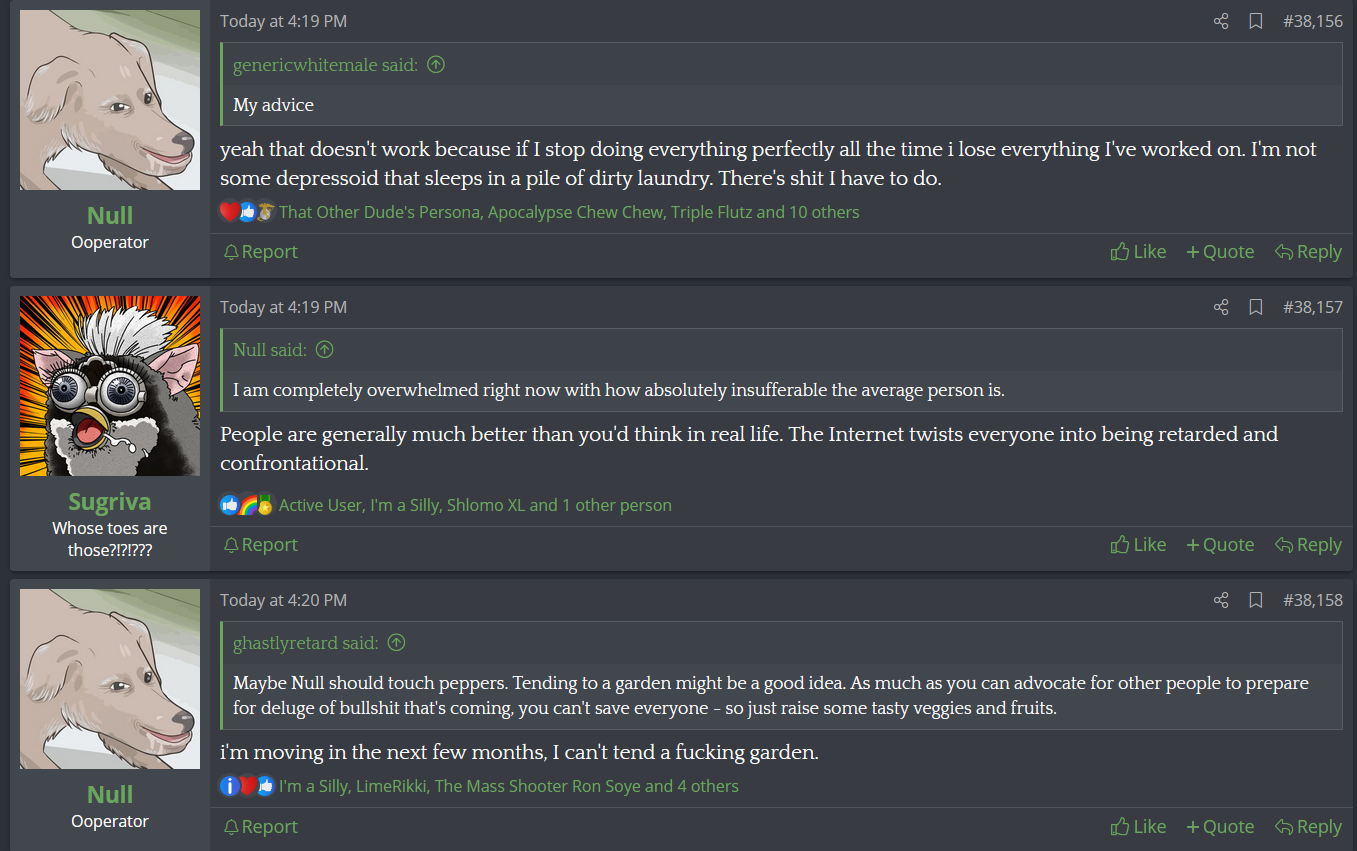Click share icon on post #38,156

click(x=1221, y=21)
